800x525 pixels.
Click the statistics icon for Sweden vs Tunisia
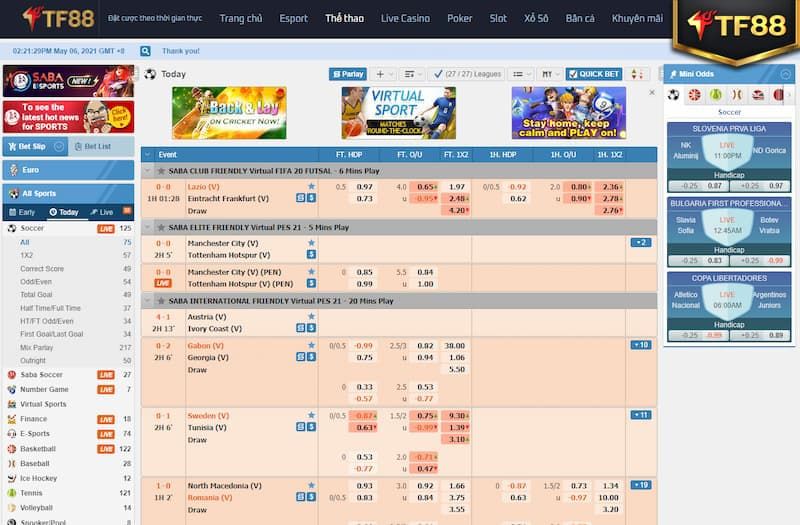pyautogui.click(x=301, y=427)
